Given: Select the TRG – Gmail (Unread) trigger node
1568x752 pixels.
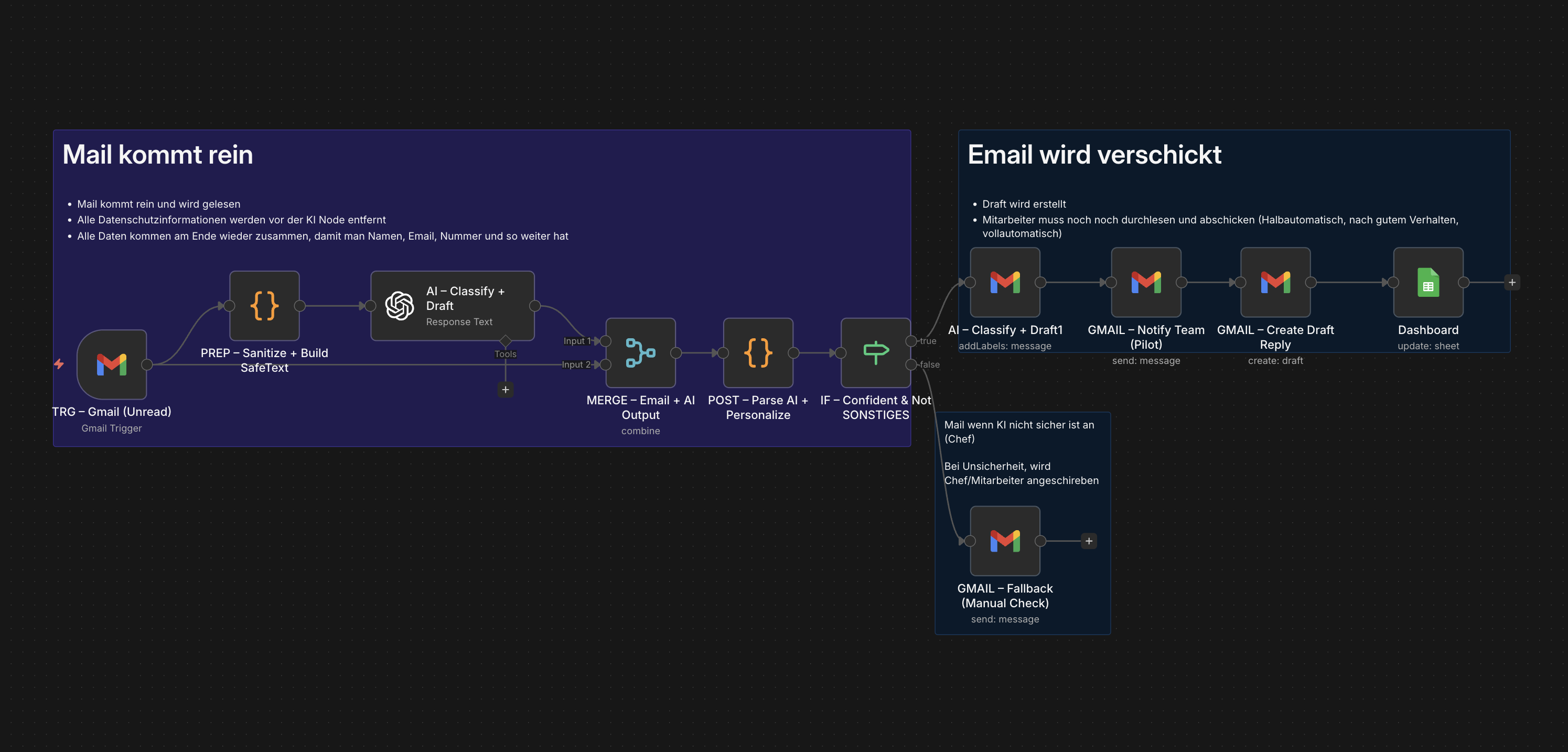Looking at the screenshot, I should [111, 364].
